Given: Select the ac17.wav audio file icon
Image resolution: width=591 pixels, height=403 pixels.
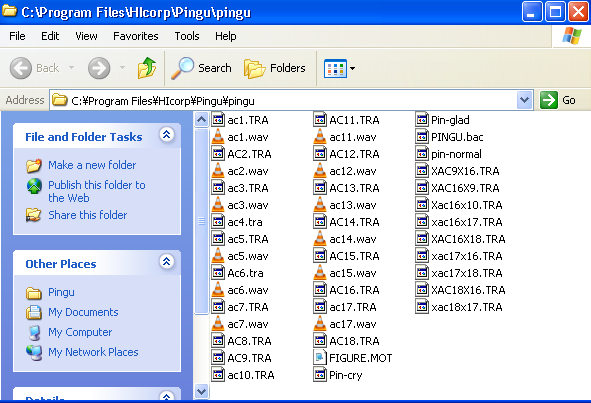Looking at the screenshot, I should pyautogui.click(x=320, y=324).
